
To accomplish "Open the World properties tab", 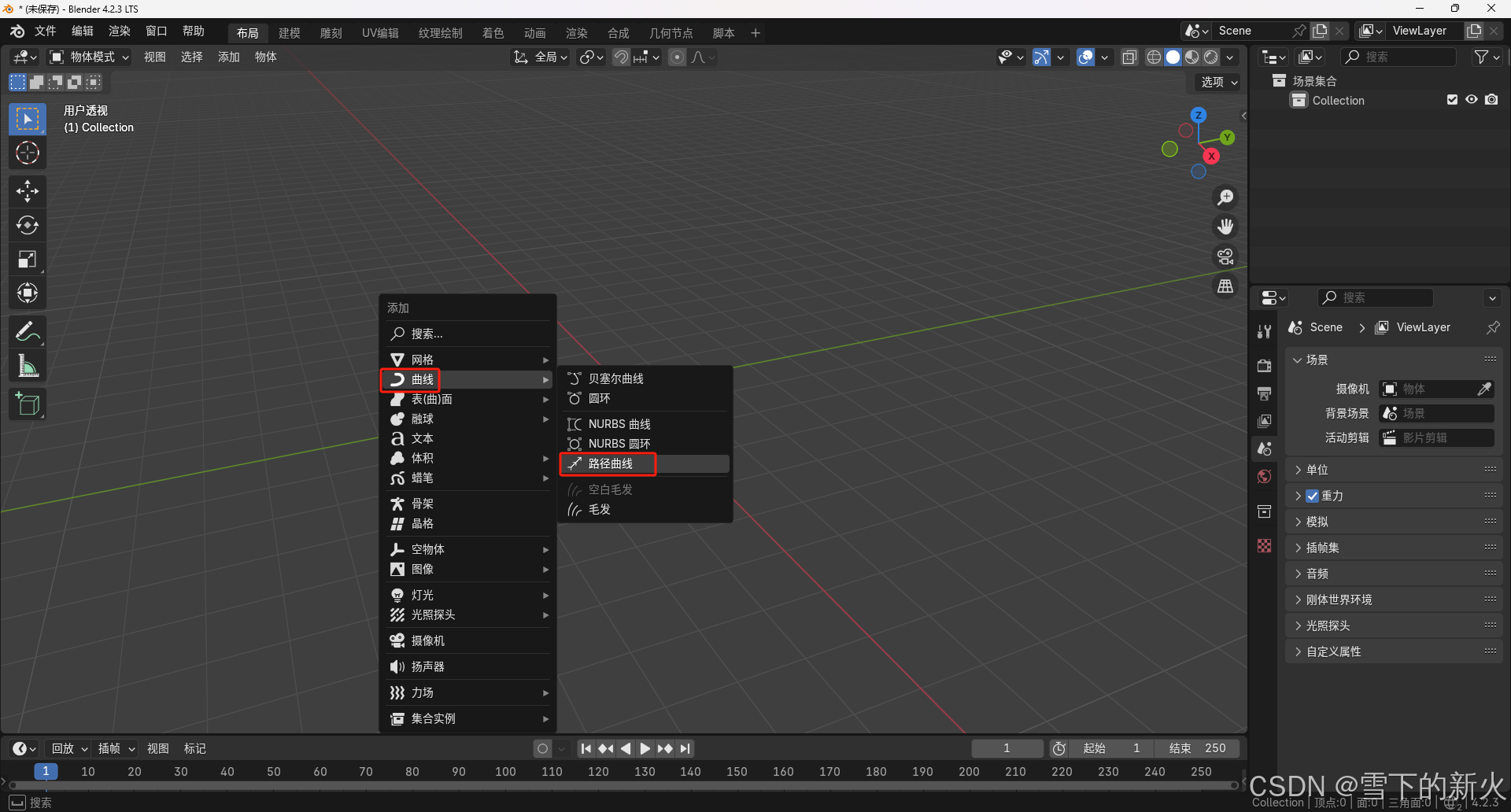I will point(1264,477).
